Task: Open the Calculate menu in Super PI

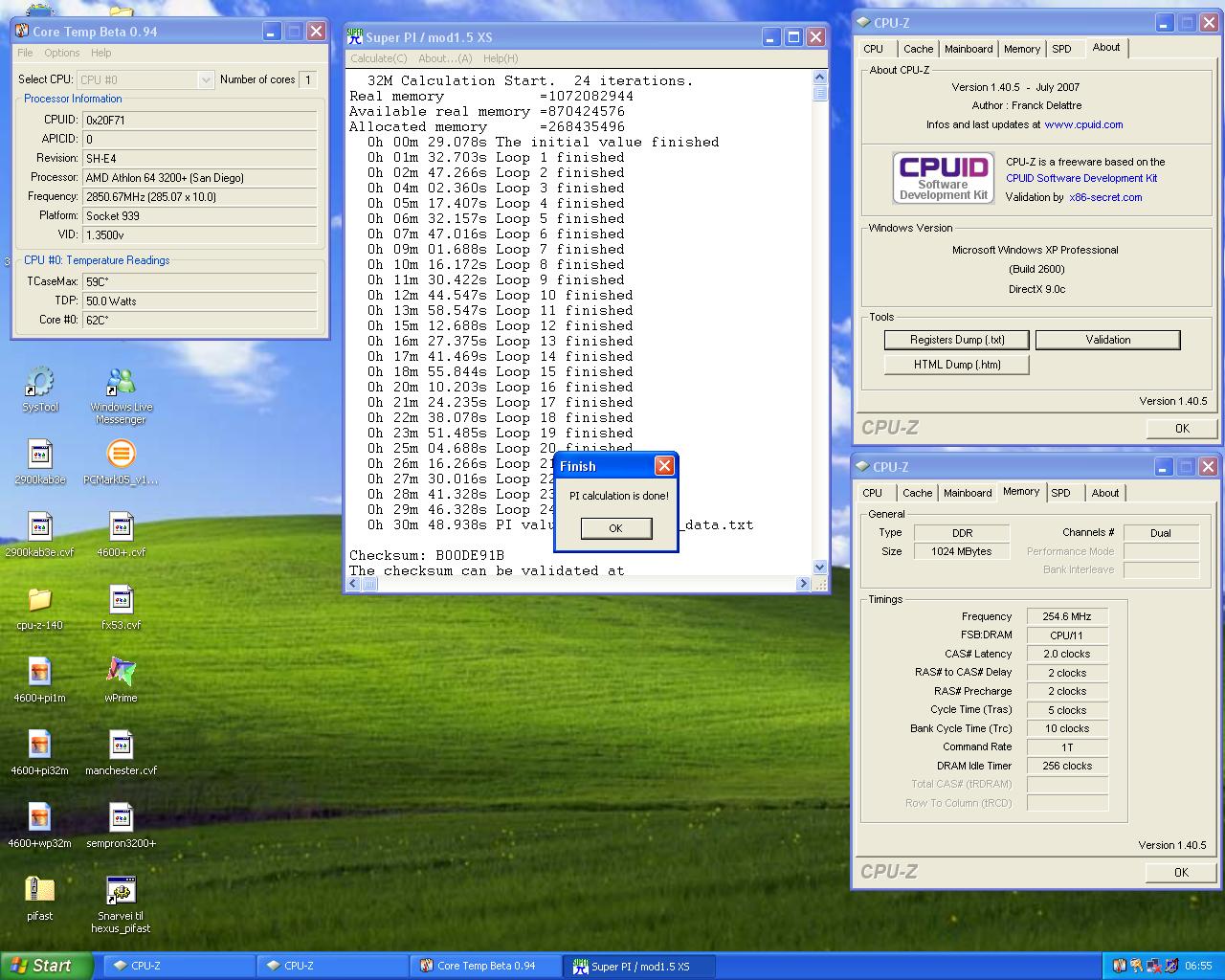Action: 378,58
